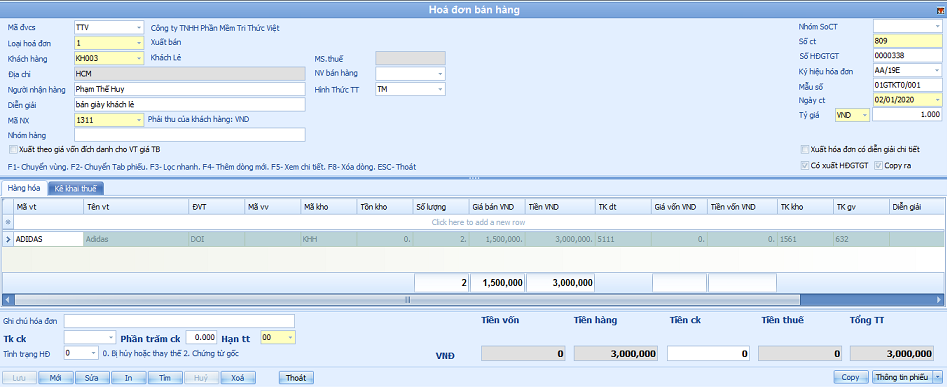Click the Nhóm hàng input field
The width and height of the screenshot is (947, 387).
point(190,135)
